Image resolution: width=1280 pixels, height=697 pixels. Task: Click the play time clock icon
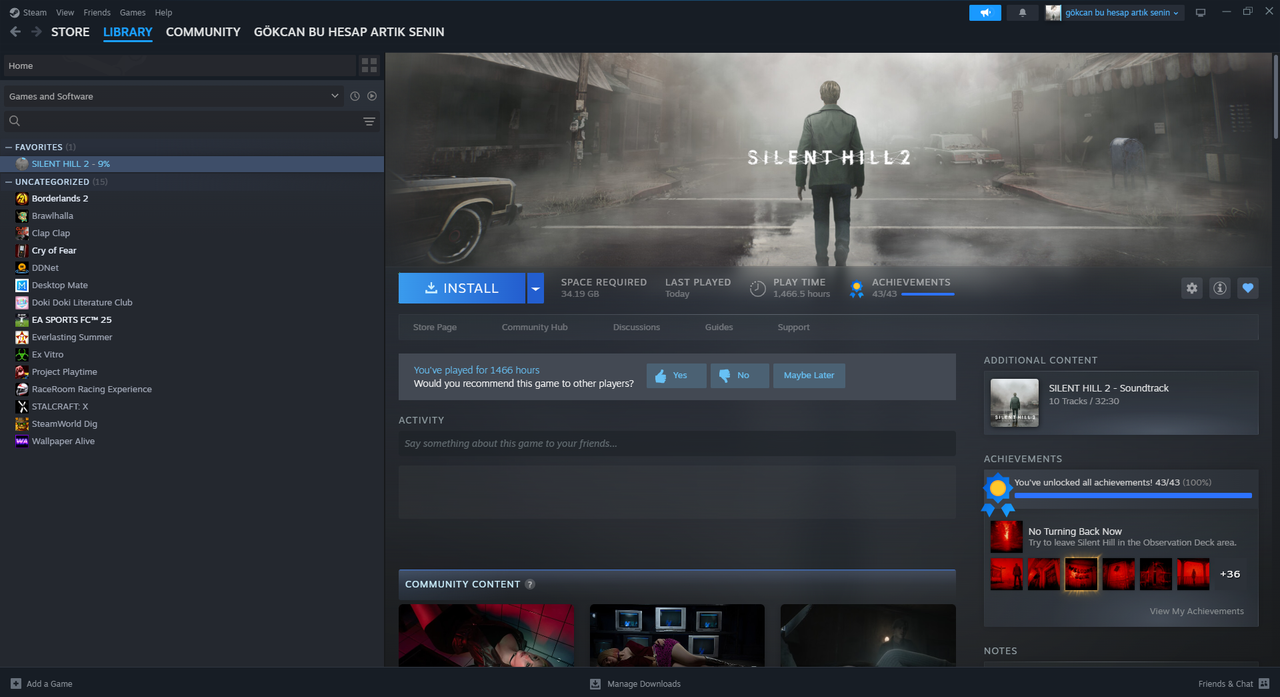758,288
